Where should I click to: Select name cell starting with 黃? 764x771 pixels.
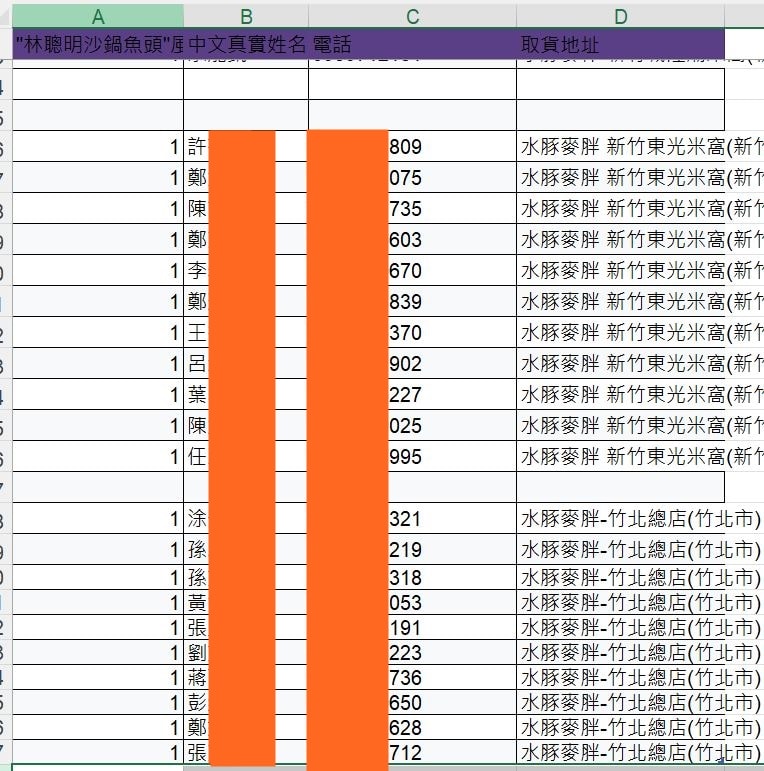[x=246, y=602]
